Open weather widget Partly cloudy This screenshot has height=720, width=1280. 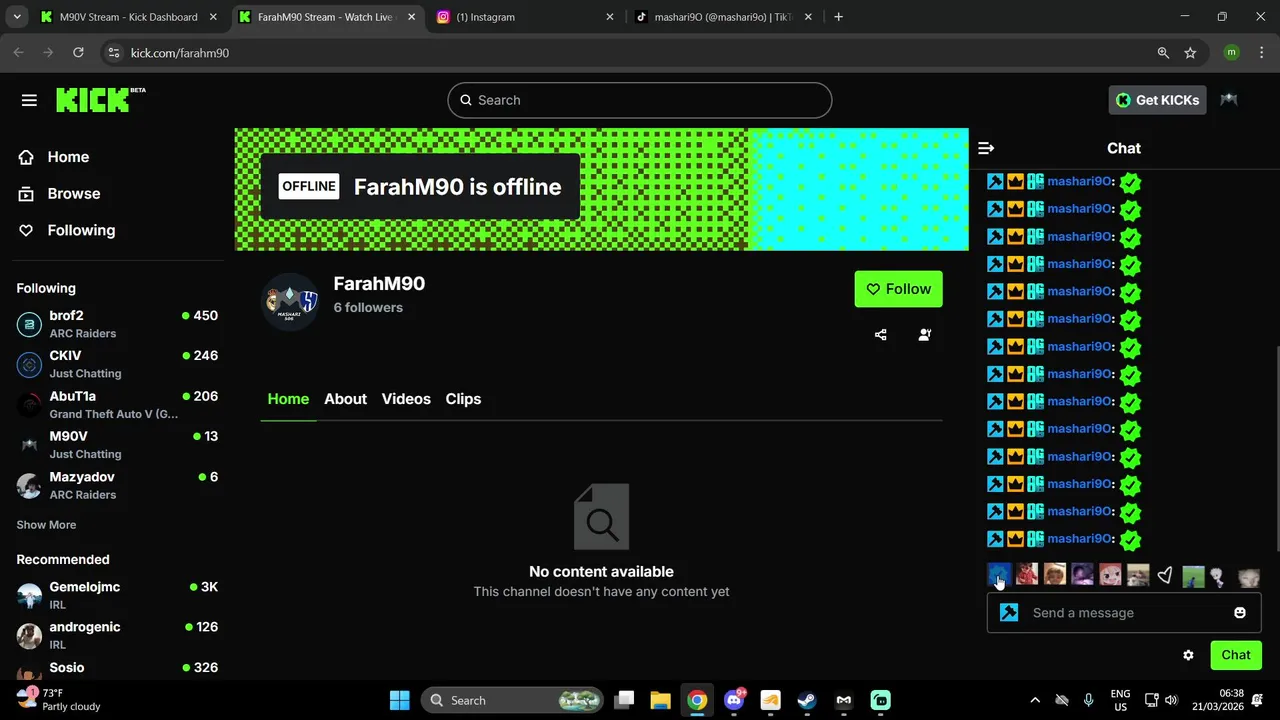point(60,700)
